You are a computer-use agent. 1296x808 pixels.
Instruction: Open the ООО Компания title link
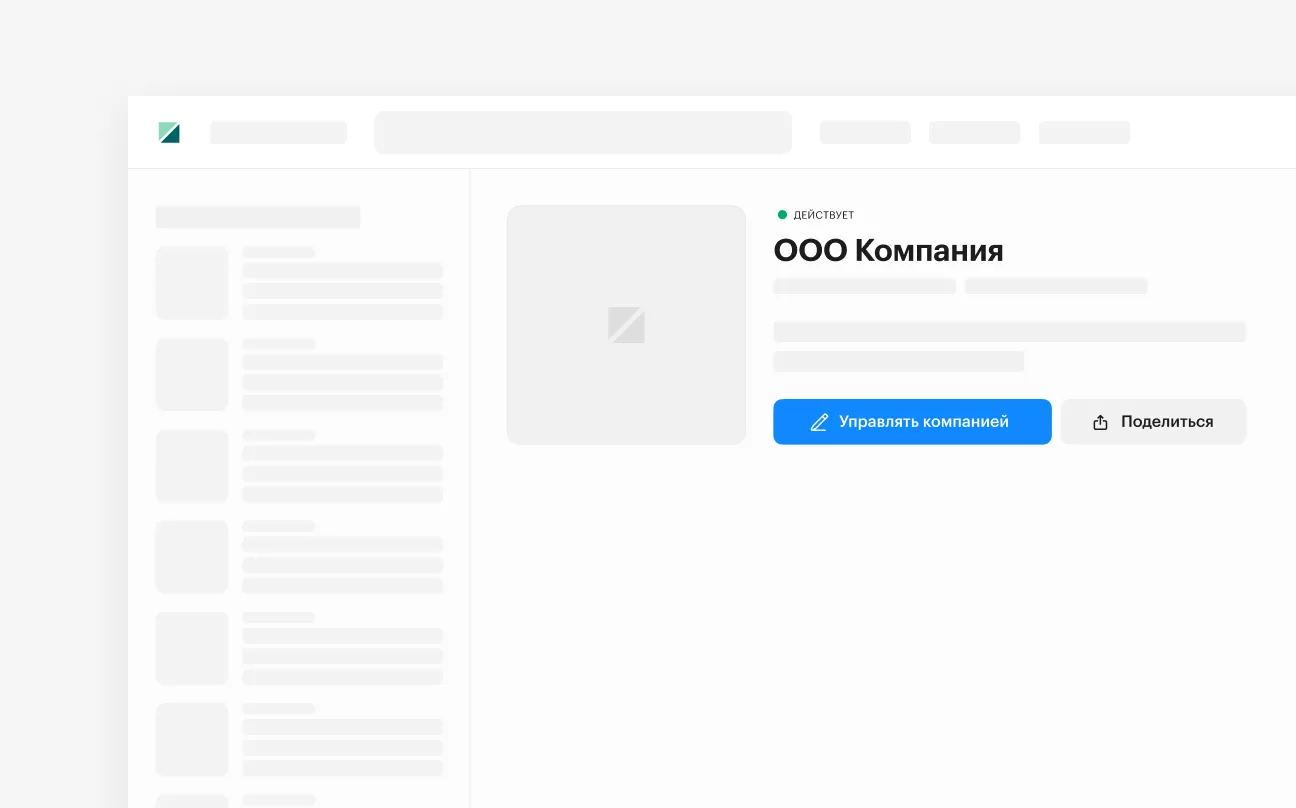pos(888,251)
